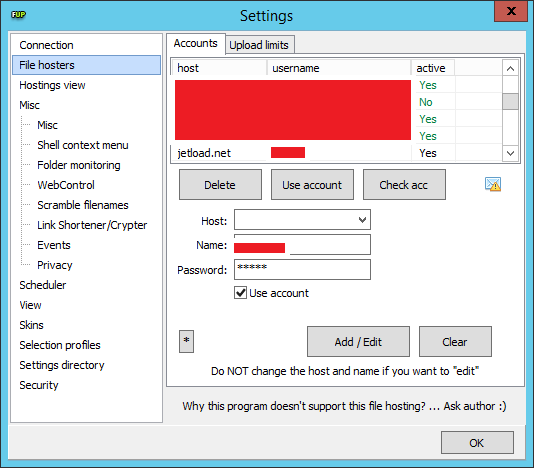Open Settings directory section
Viewport: 534px width, 468px height.
[x=62, y=365]
